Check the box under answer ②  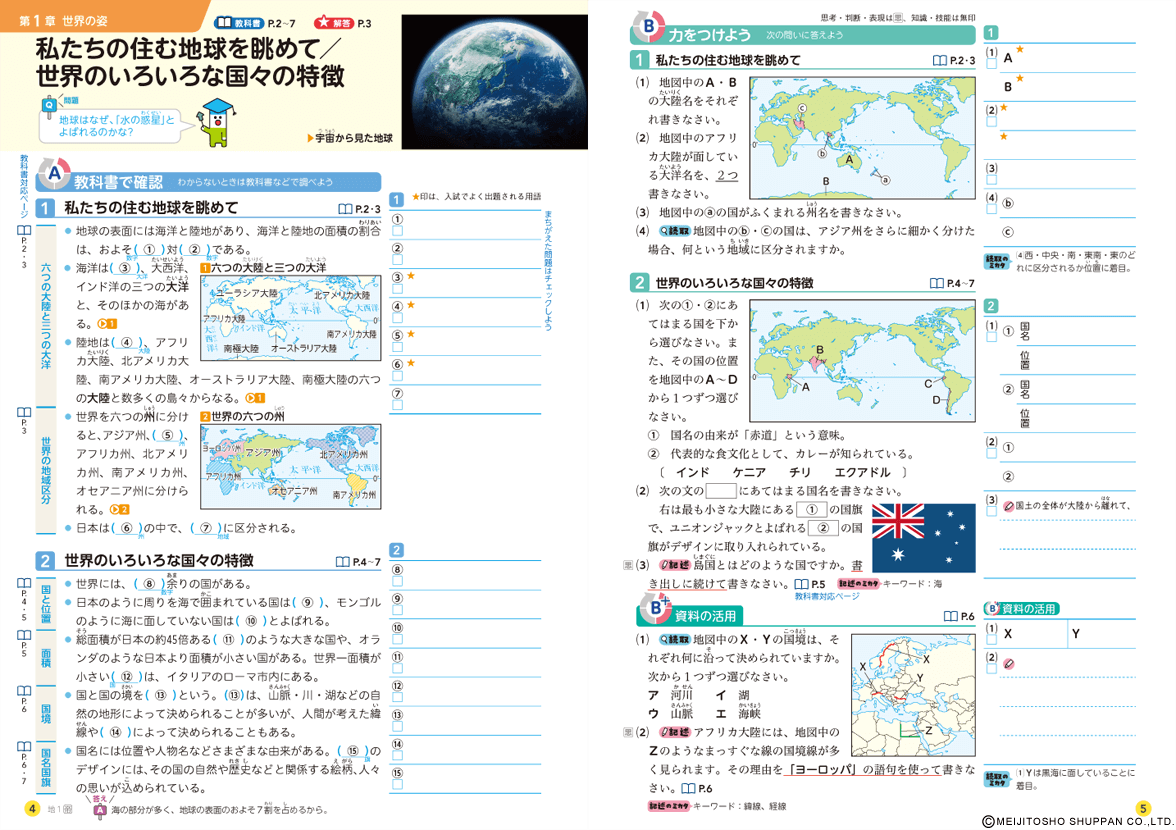[x=398, y=259]
